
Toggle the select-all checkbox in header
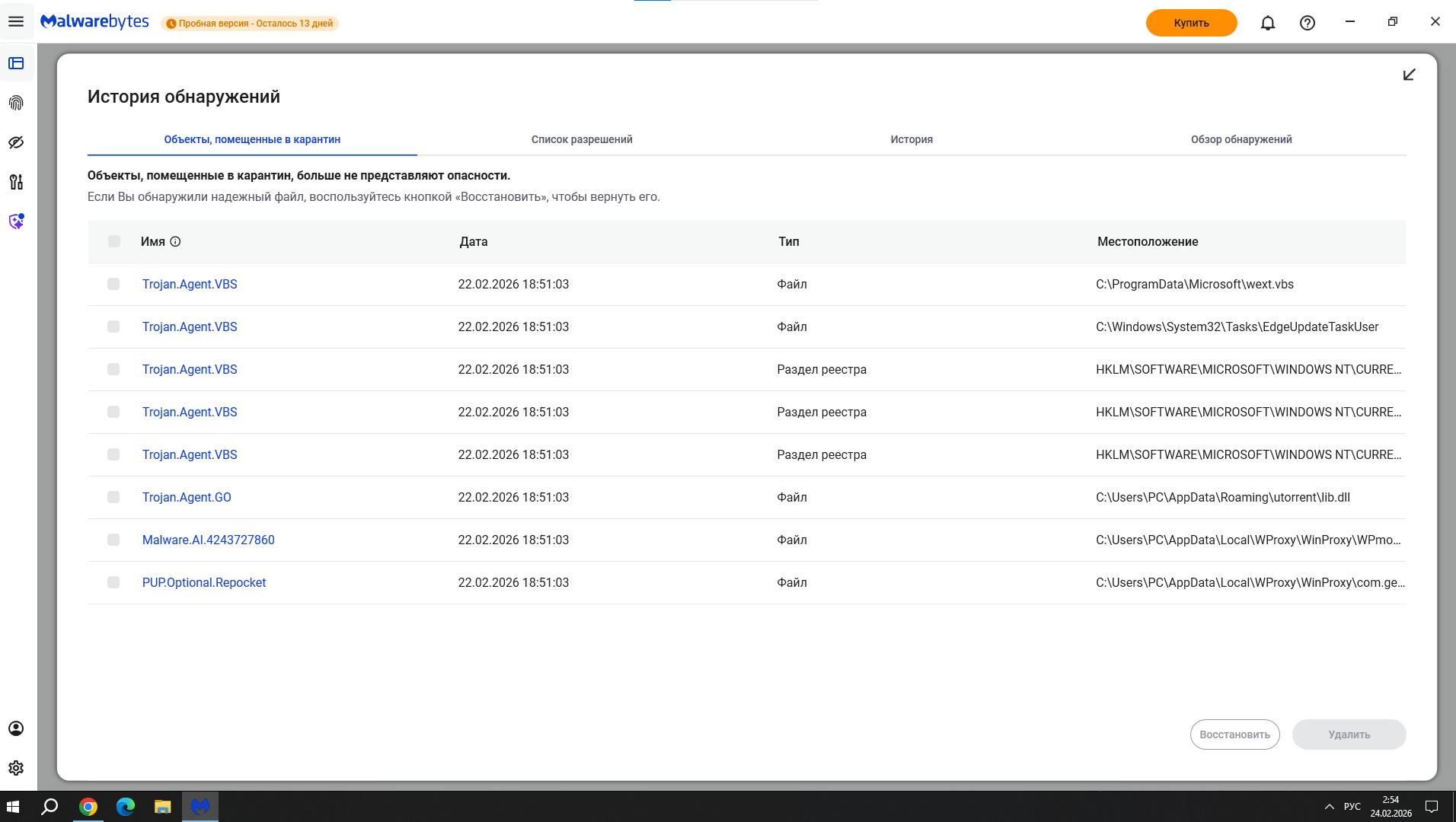tap(114, 241)
